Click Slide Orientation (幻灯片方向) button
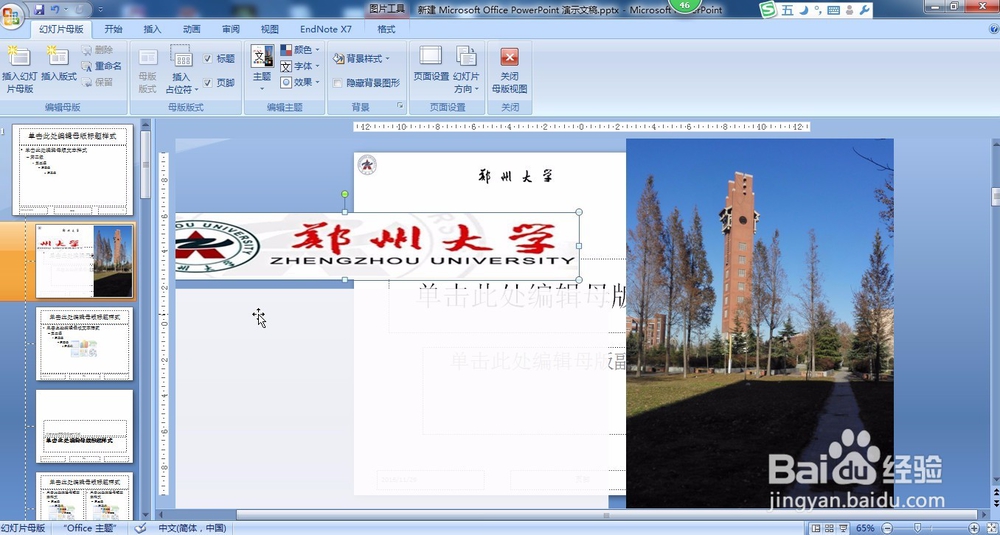The width and height of the screenshot is (1000, 535). click(466, 70)
